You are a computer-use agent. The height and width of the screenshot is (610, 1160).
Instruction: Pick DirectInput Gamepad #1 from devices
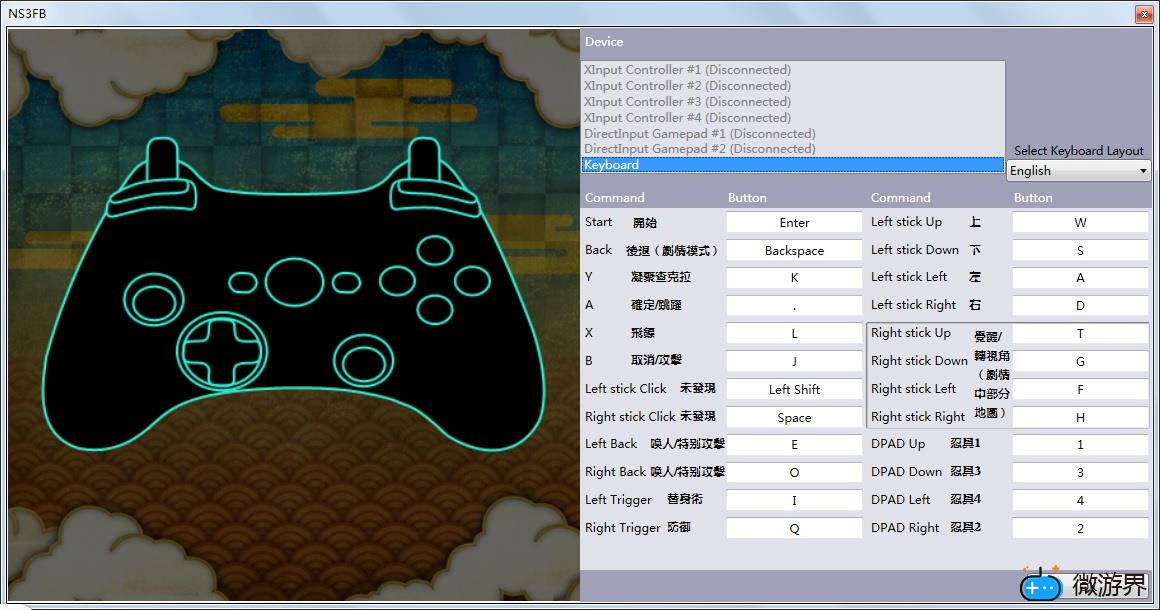(792, 134)
